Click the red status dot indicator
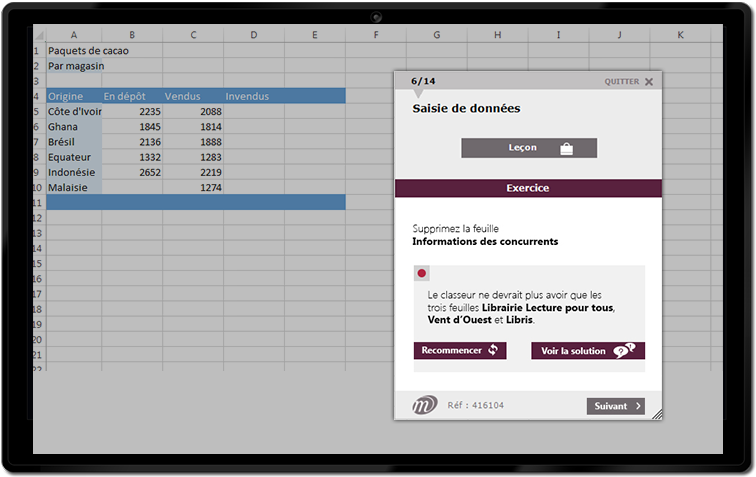756x477 pixels. (422, 273)
